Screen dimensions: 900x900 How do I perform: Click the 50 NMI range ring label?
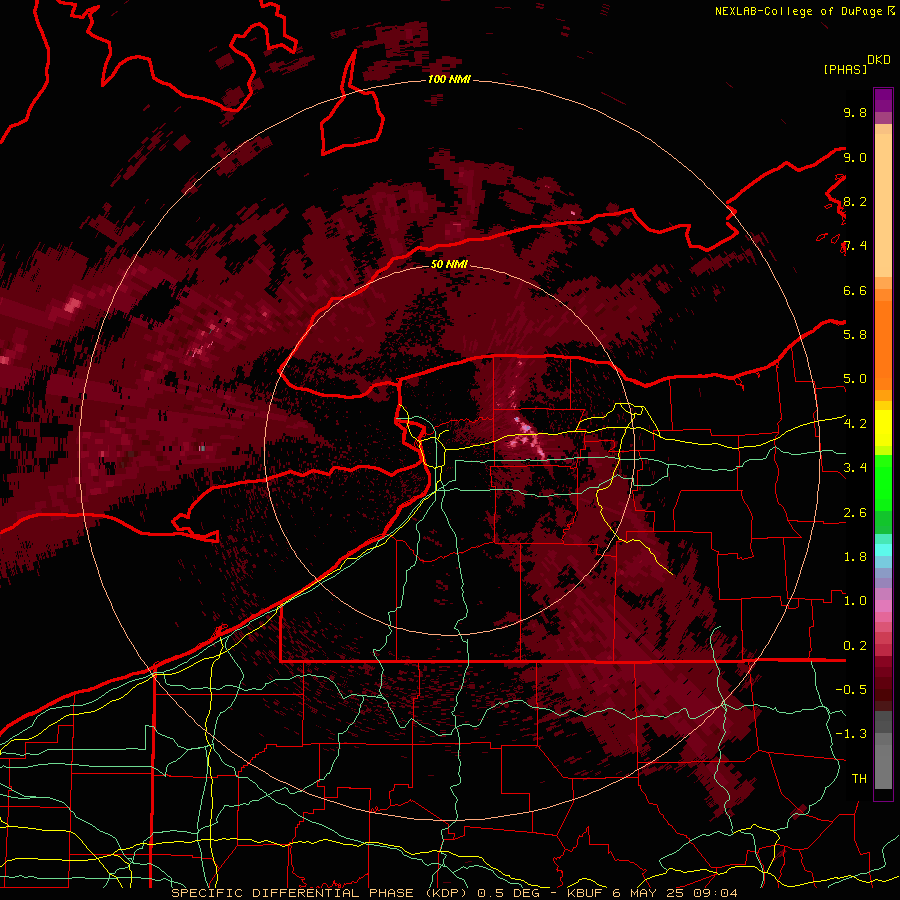(449, 264)
